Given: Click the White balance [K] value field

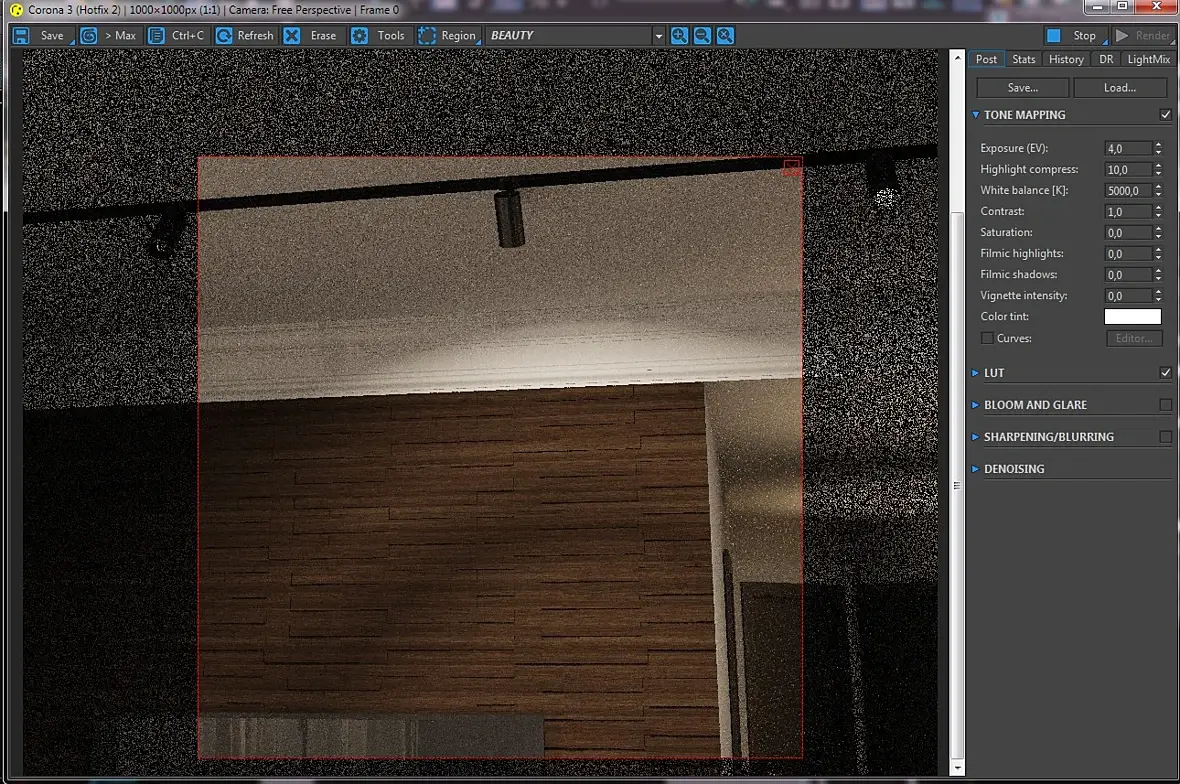Looking at the screenshot, I should [x=1128, y=191].
